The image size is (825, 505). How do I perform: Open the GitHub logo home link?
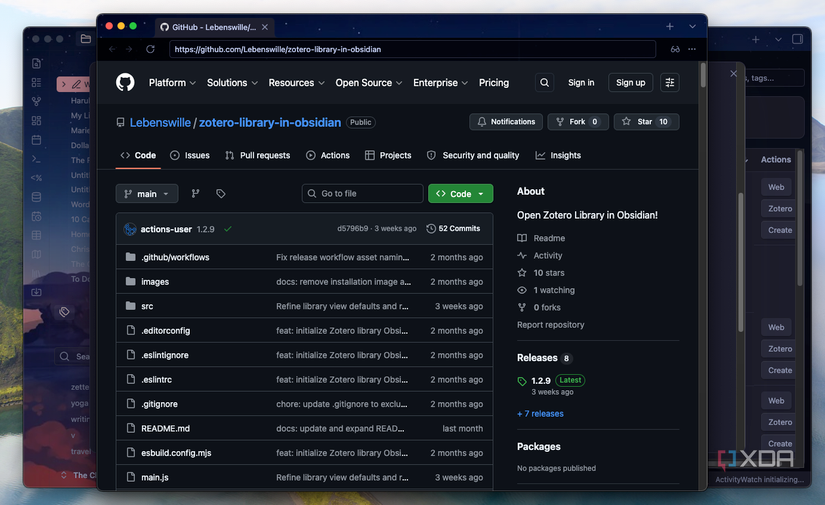click(x=125, y=83)
